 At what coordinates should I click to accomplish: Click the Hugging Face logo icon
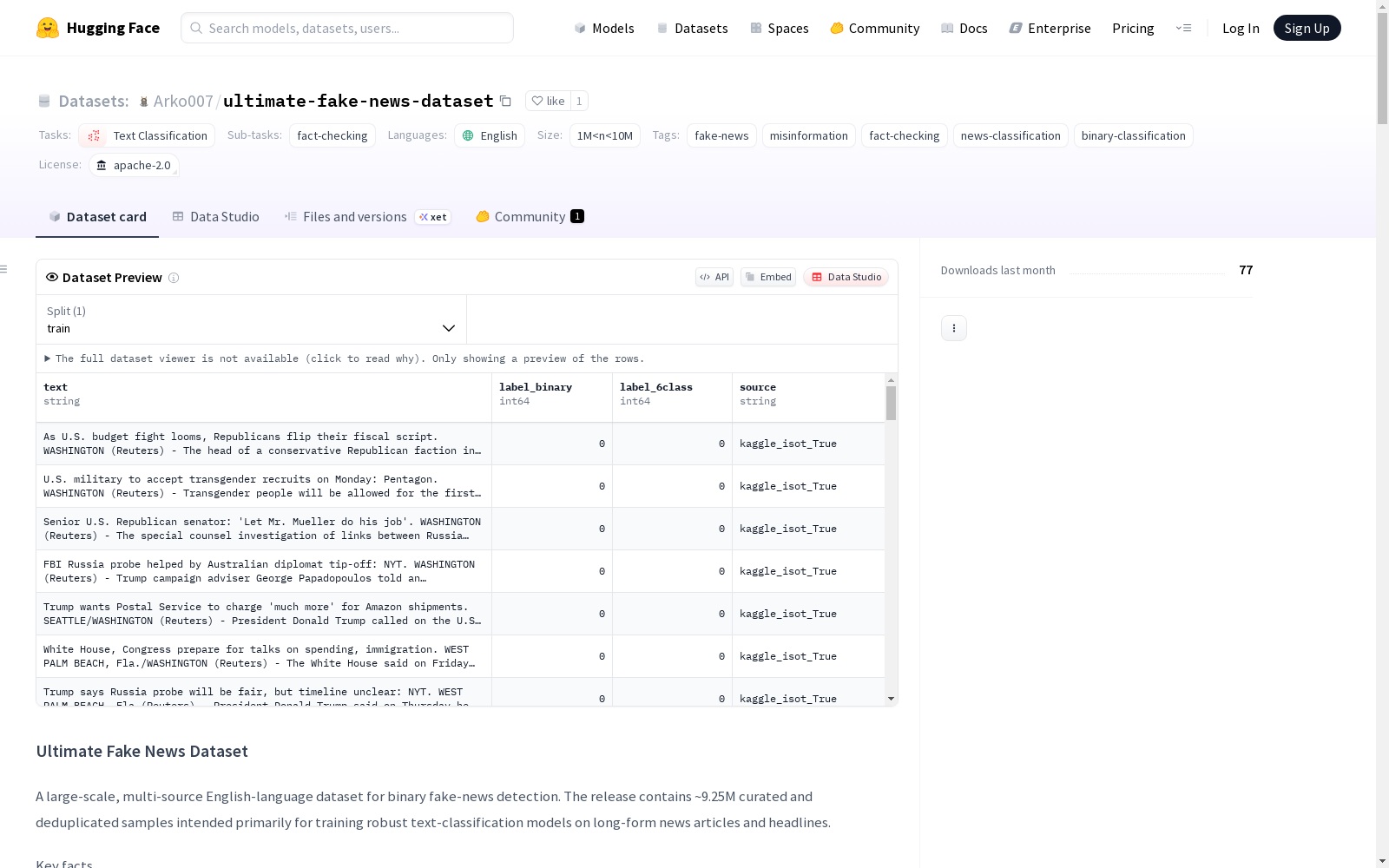pos(48,28)
